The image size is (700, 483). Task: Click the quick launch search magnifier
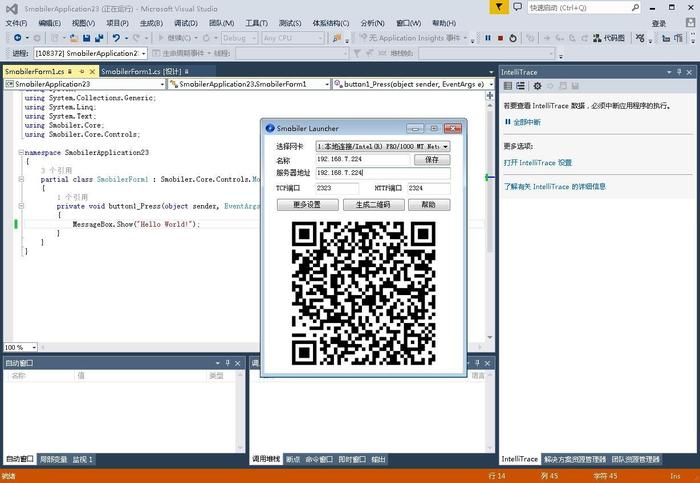pyautogui.click(x=635, y=8)
